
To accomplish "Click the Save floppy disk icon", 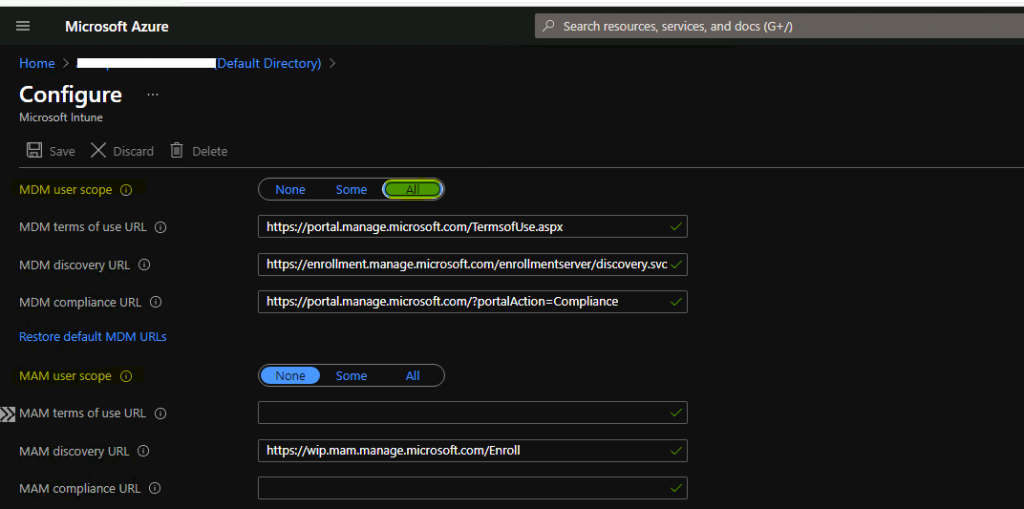I will pyautogui.click(x=34, y=150).
